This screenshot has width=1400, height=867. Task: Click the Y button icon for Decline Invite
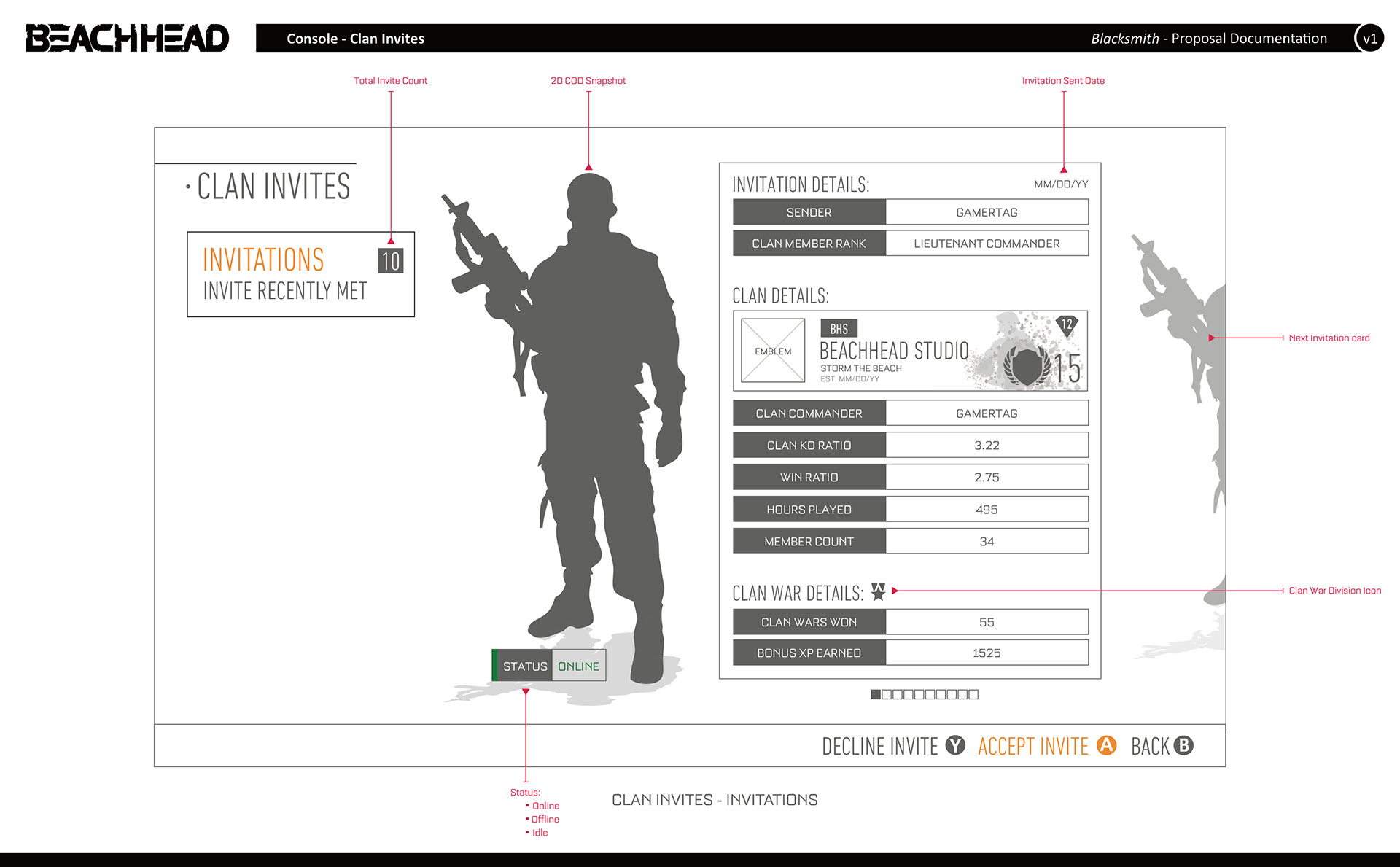pos(955,745)
